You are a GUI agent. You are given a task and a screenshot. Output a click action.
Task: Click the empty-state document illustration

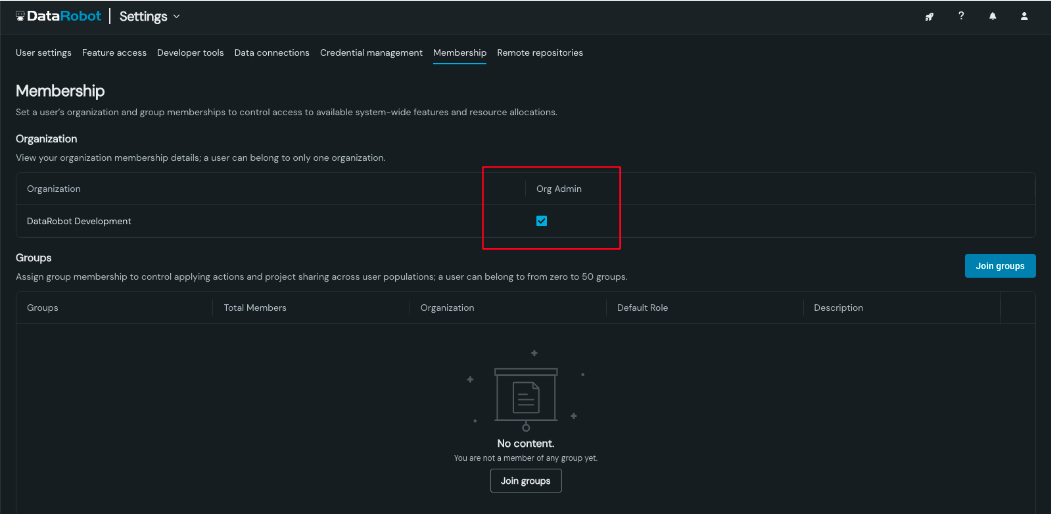pos(526,397)
